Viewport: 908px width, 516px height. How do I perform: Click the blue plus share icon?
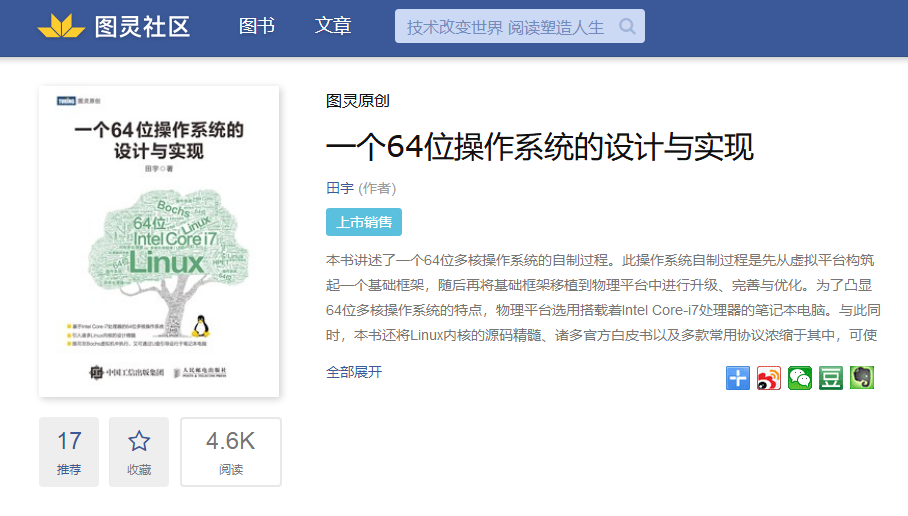(x=738, y=378)
